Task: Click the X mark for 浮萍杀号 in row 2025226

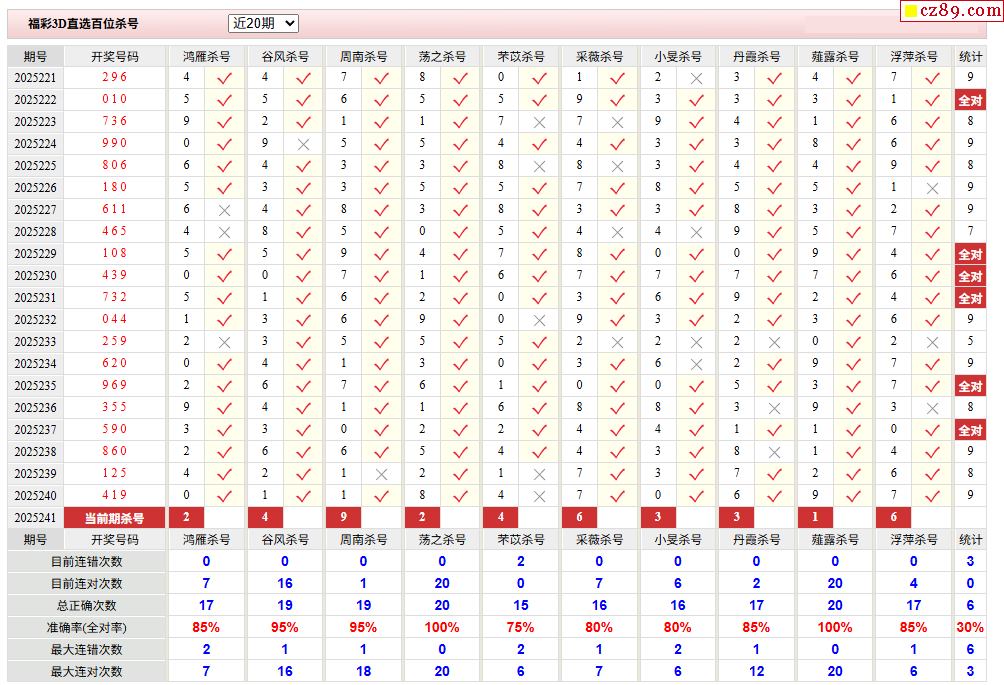Action: (x=932, y=189)
